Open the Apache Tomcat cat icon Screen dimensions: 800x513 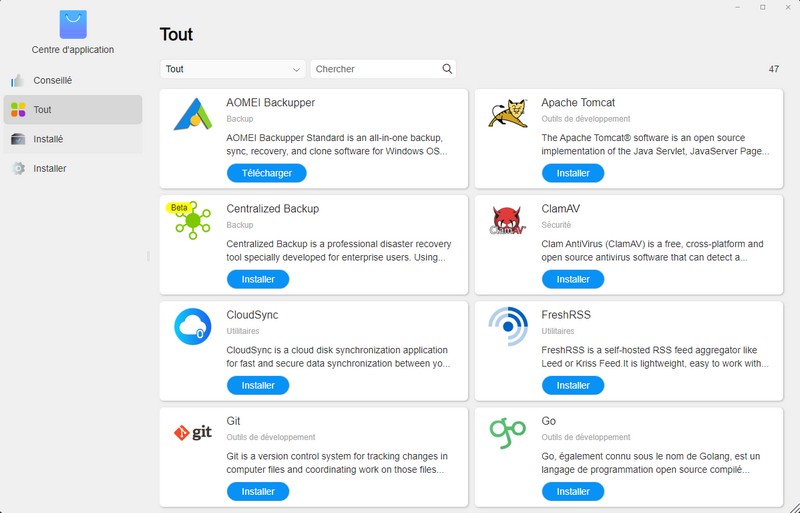tap(508, 113)
